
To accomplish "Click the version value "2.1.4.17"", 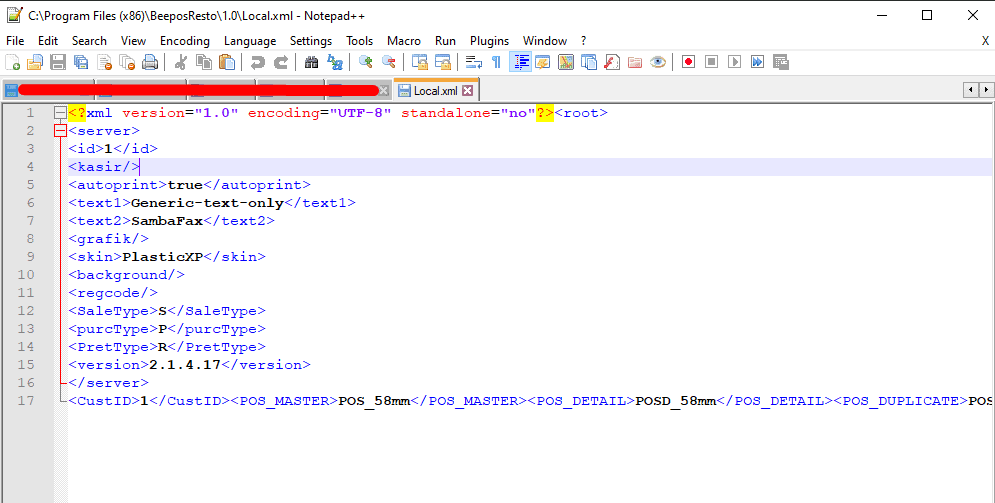I will pyautogui.click(x=185, y=365).
